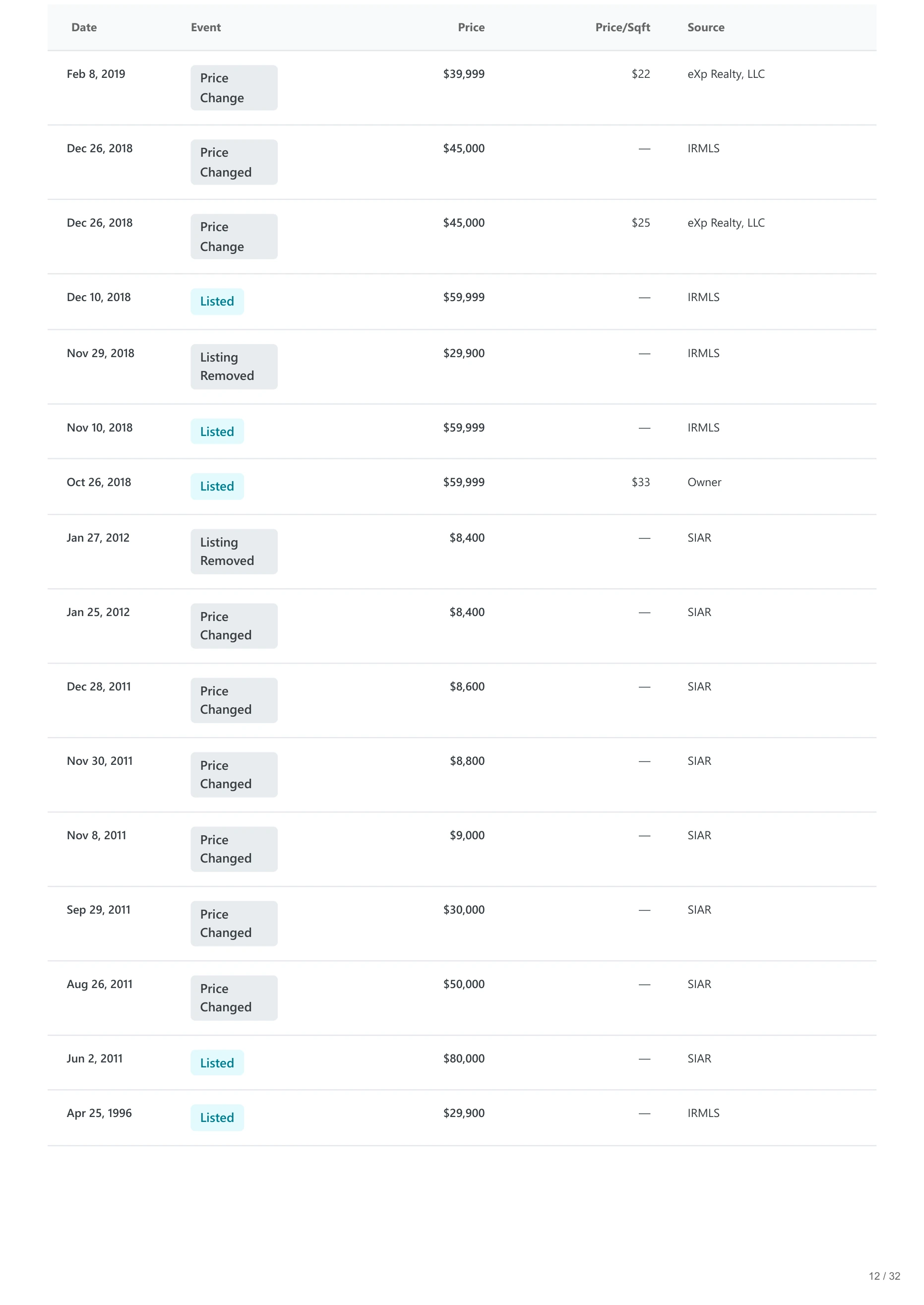This screenshot has width=924, height=1305.
Task: Select the Feb 8, 2019 Price Change badge
Action: click(234, 88)
